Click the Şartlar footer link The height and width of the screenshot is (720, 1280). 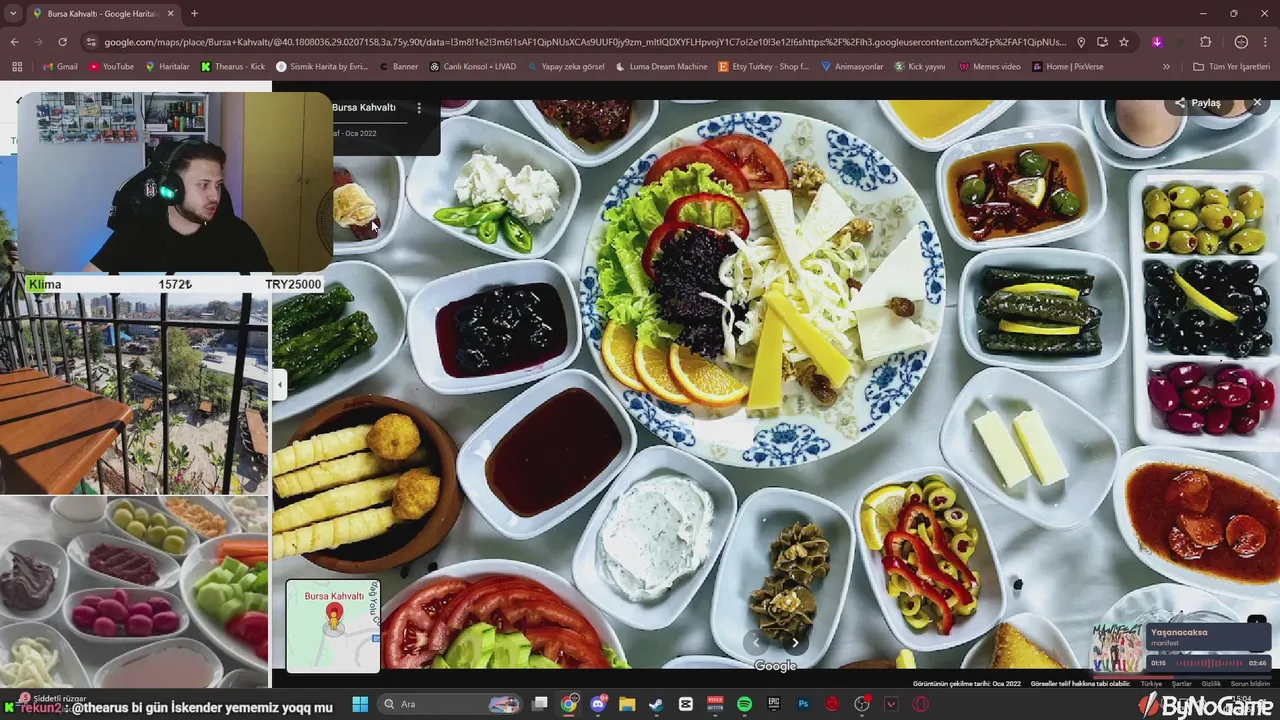coord(1182,684)
